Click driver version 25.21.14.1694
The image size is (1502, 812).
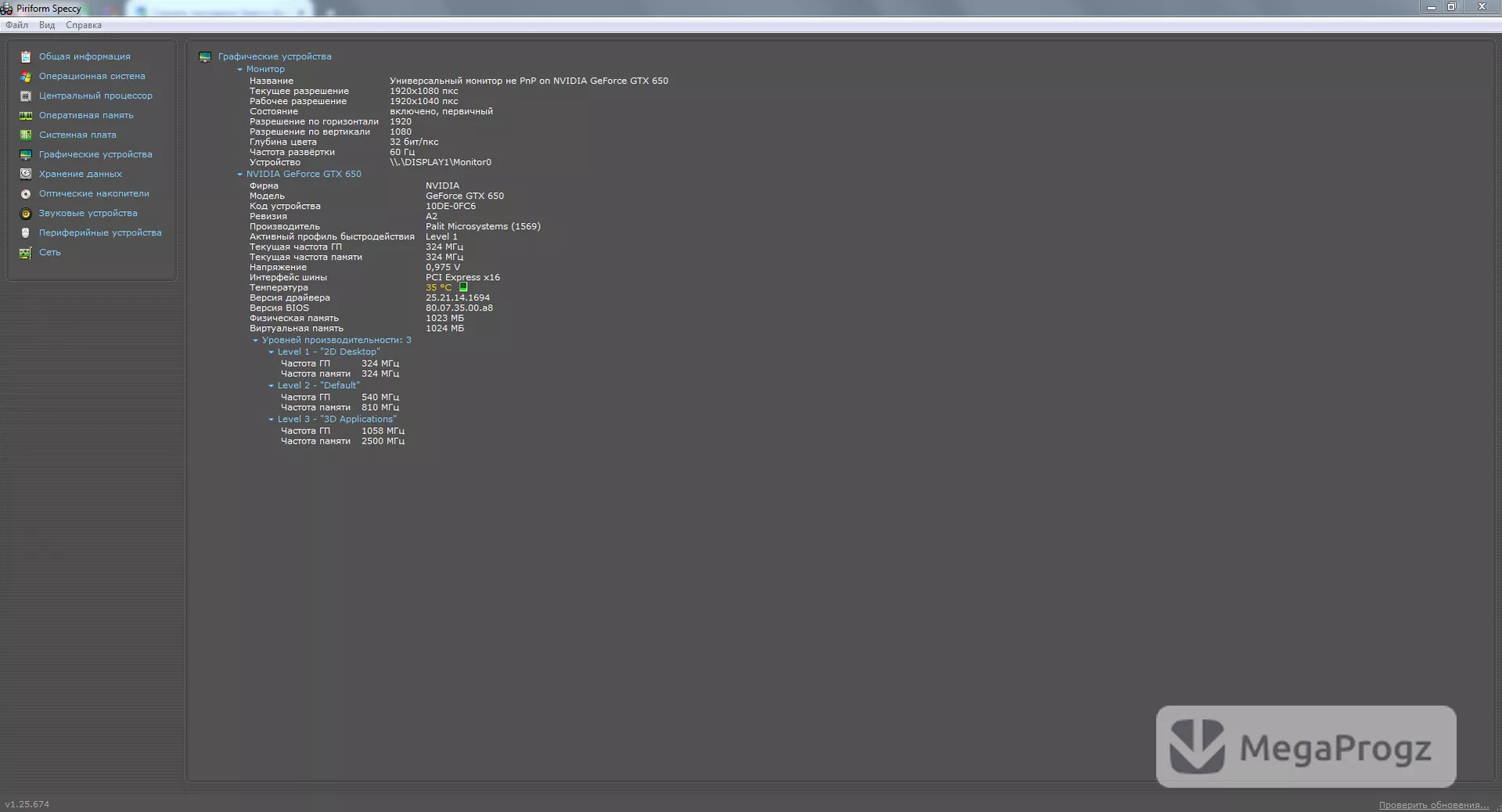click(x=458, y=297)
